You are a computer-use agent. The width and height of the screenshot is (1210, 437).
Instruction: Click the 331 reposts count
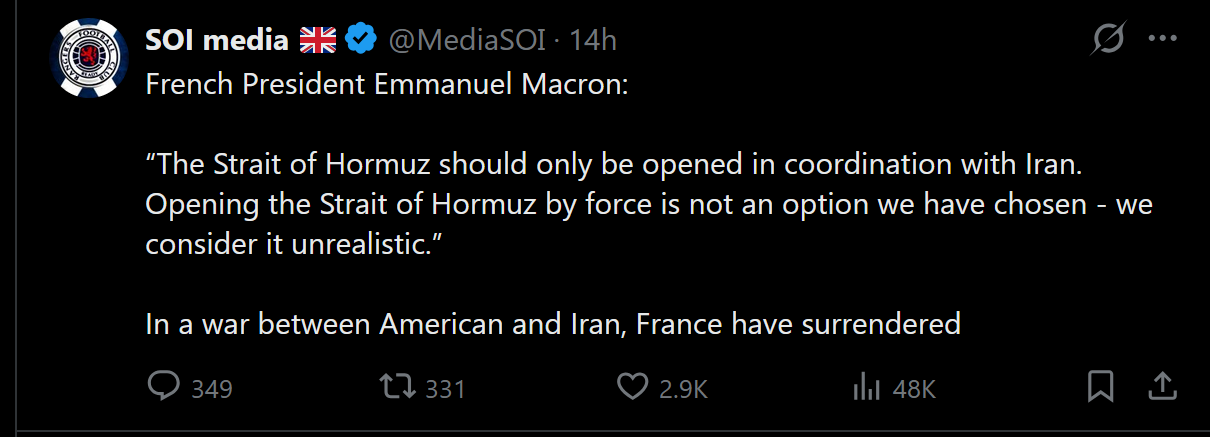tap(445, 389)
